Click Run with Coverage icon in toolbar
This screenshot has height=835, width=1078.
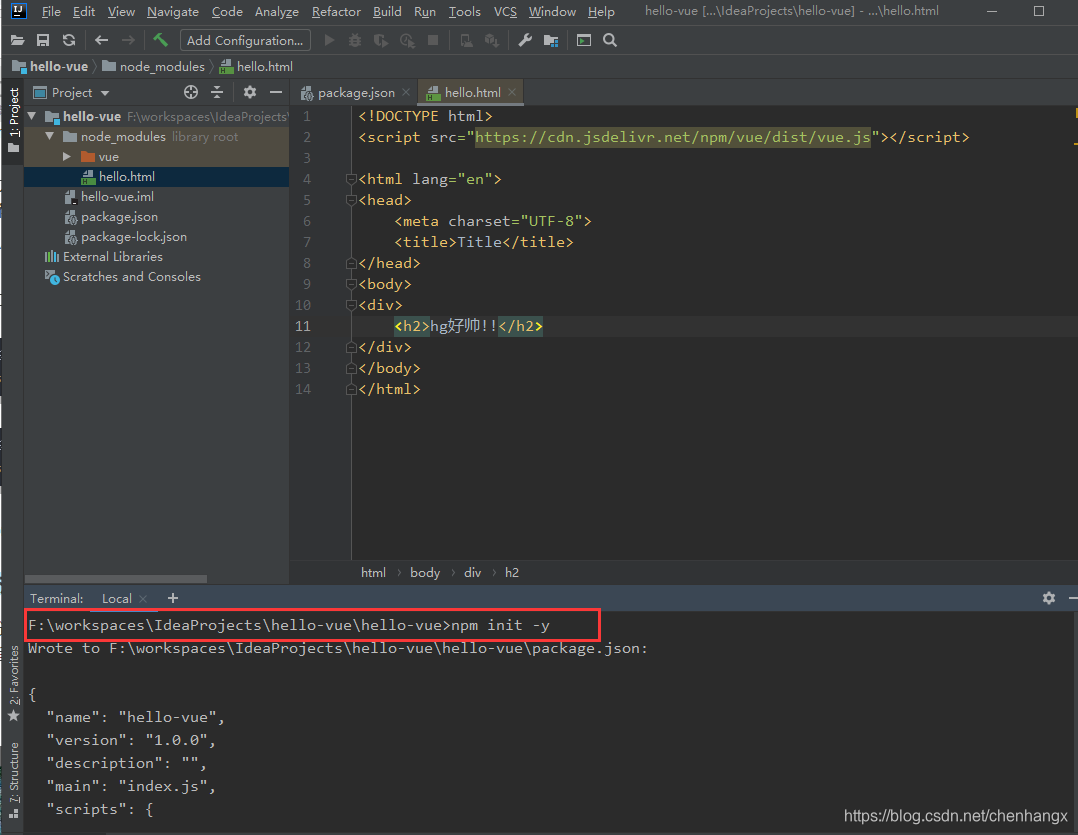[x=381, y=41]
